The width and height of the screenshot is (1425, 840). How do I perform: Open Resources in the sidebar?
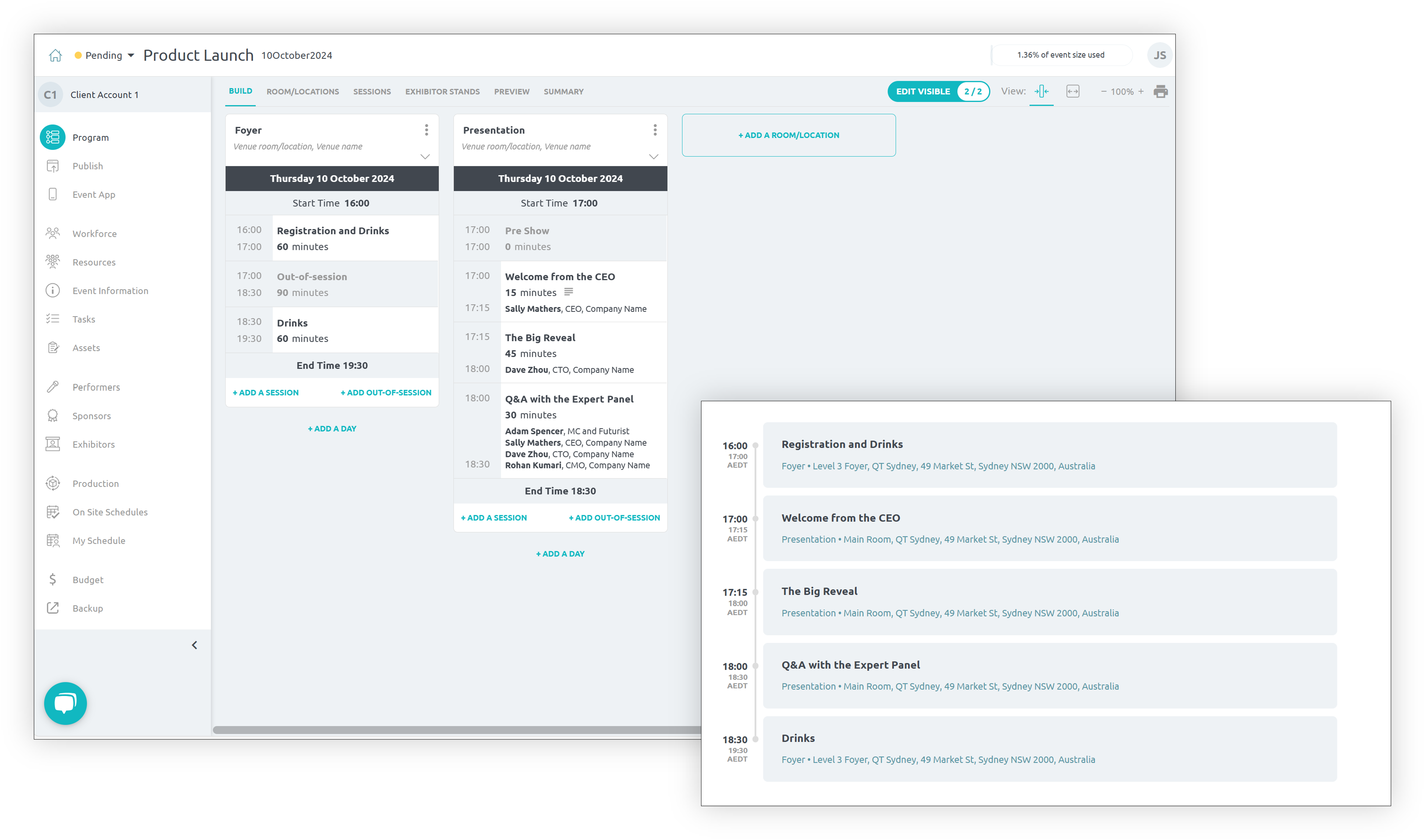[94, 262]
